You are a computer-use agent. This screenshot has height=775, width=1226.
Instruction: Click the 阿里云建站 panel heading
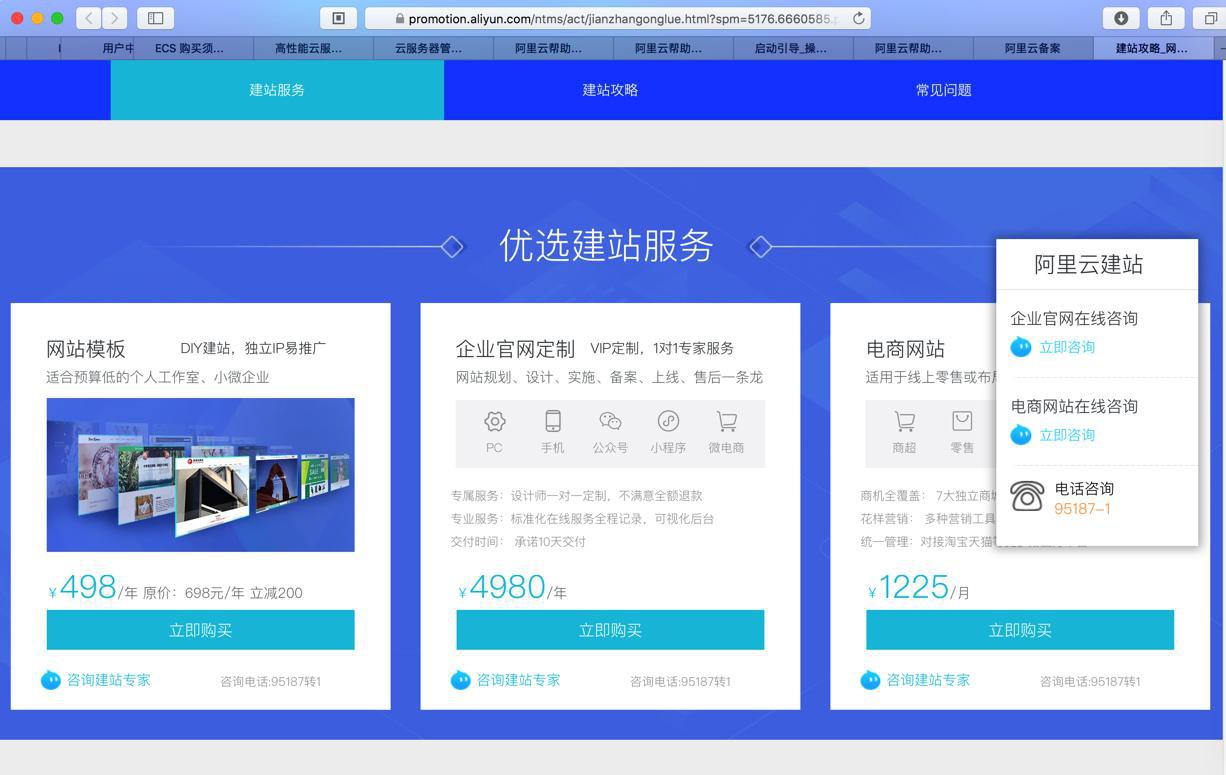click(1088, 265)
